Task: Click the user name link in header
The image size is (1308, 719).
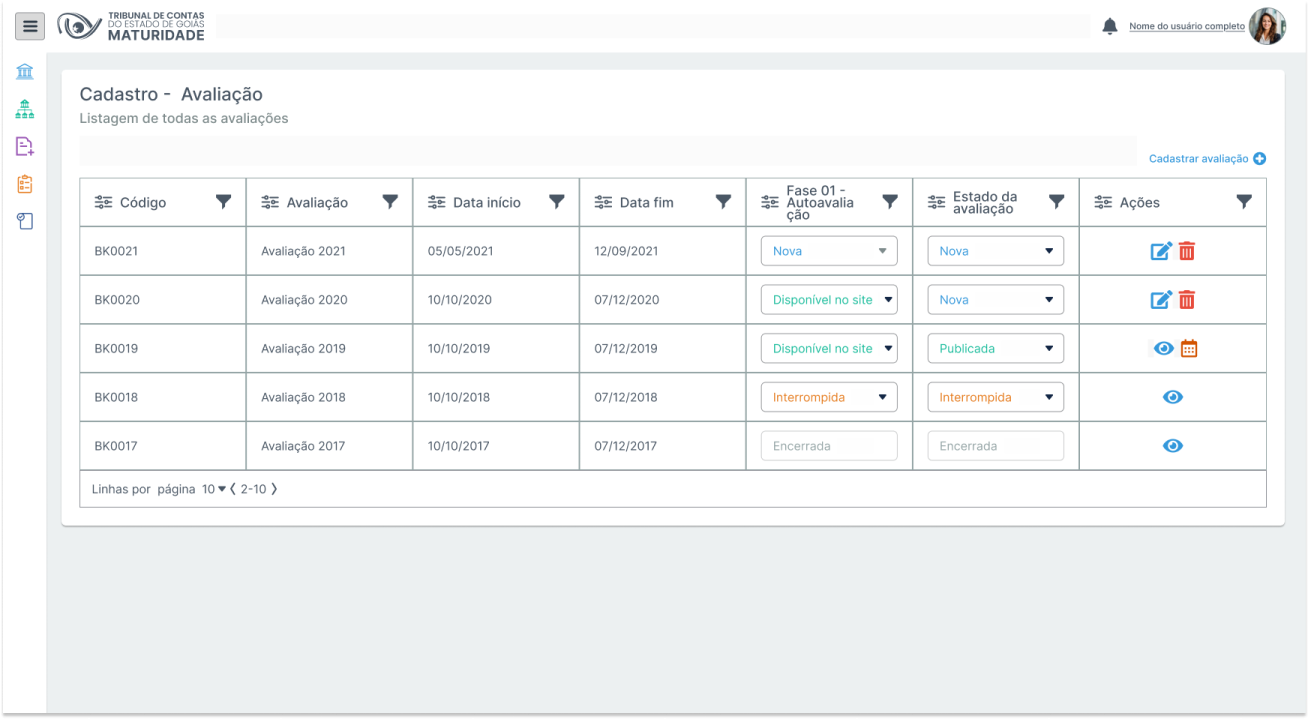Action: pyautogui.click(x=1186, y=27)
